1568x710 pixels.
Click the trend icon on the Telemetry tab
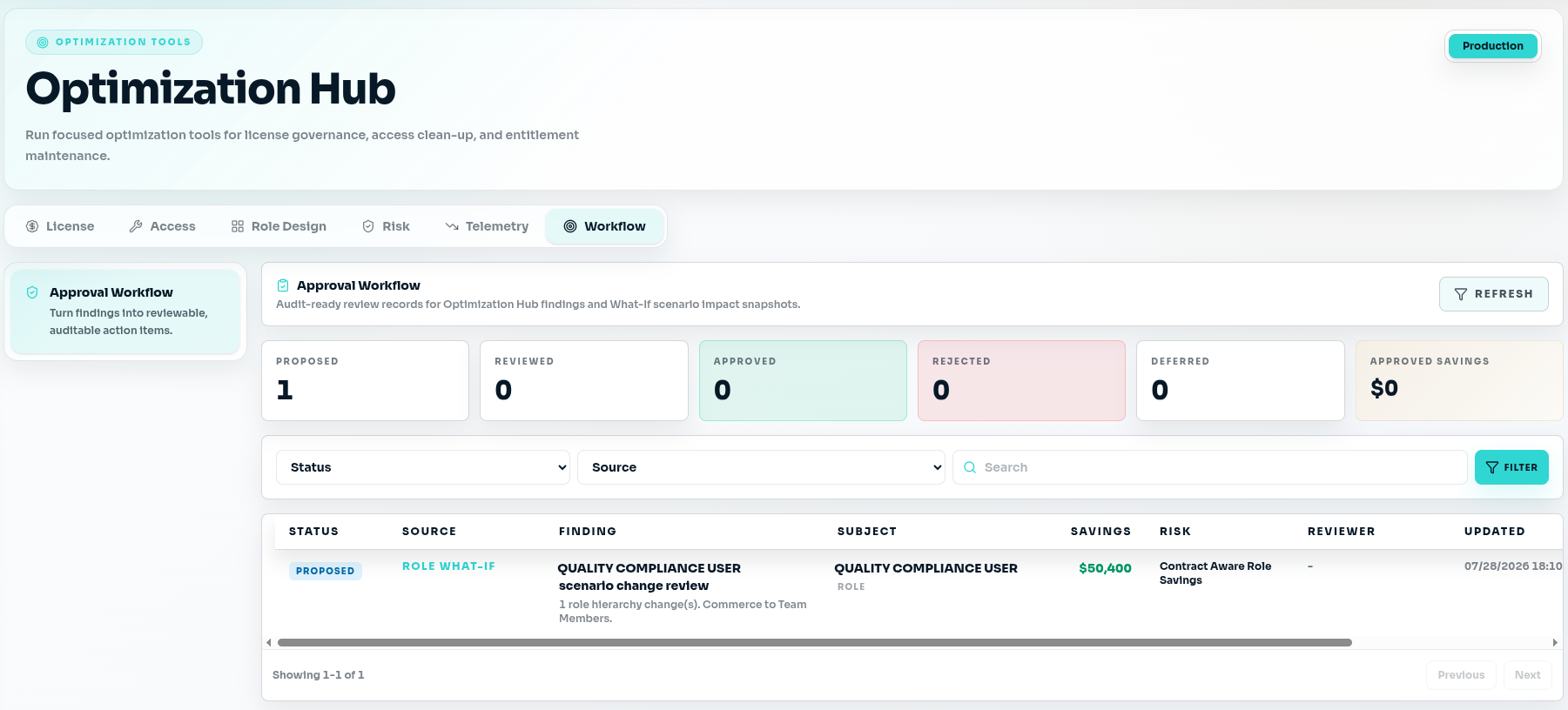coord(452,226)
